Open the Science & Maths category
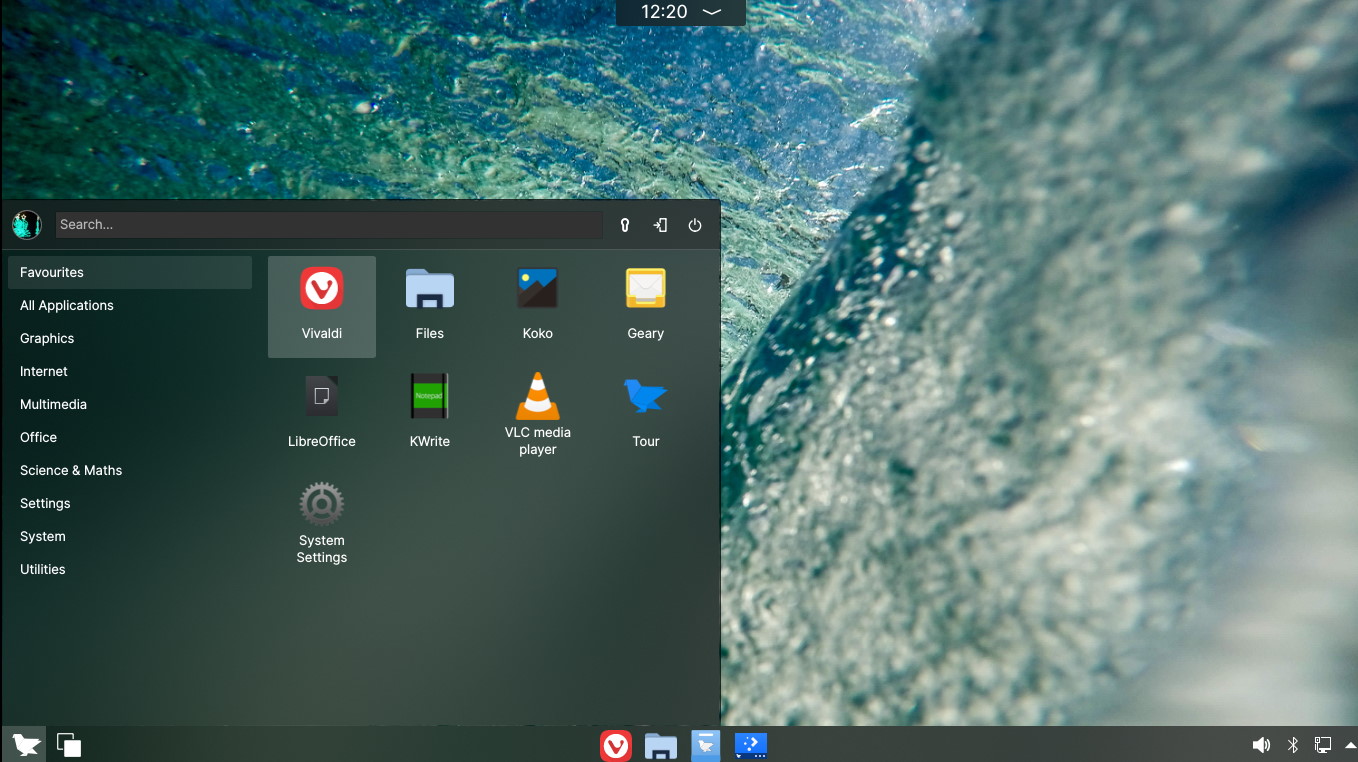Screen dimensions: 1358x762 [x=71, y=470]
